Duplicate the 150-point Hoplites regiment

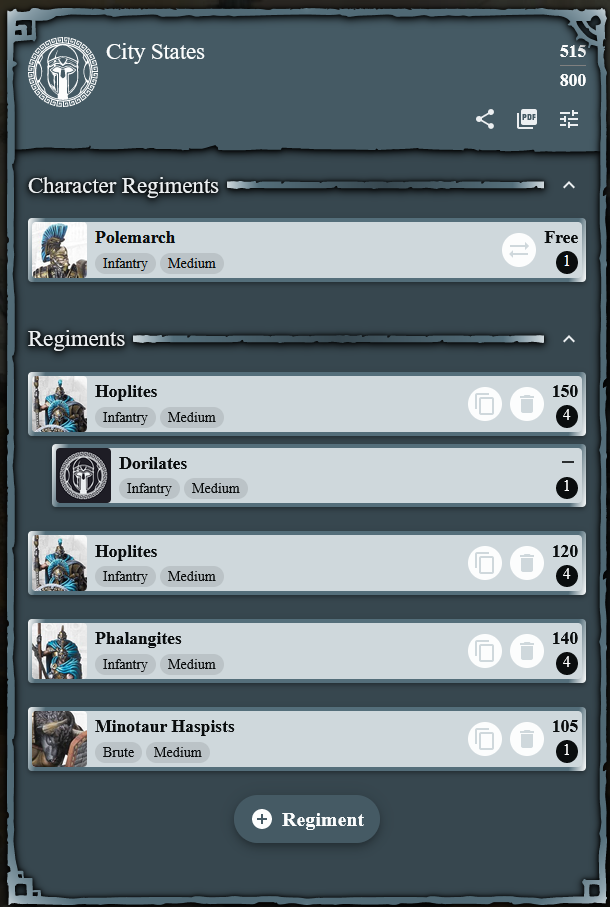(485, 404)
